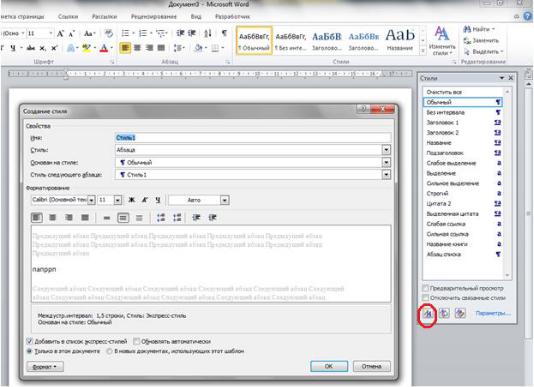Show paragraph marks with the ¶ ribbon icon

tap(224, 33)
